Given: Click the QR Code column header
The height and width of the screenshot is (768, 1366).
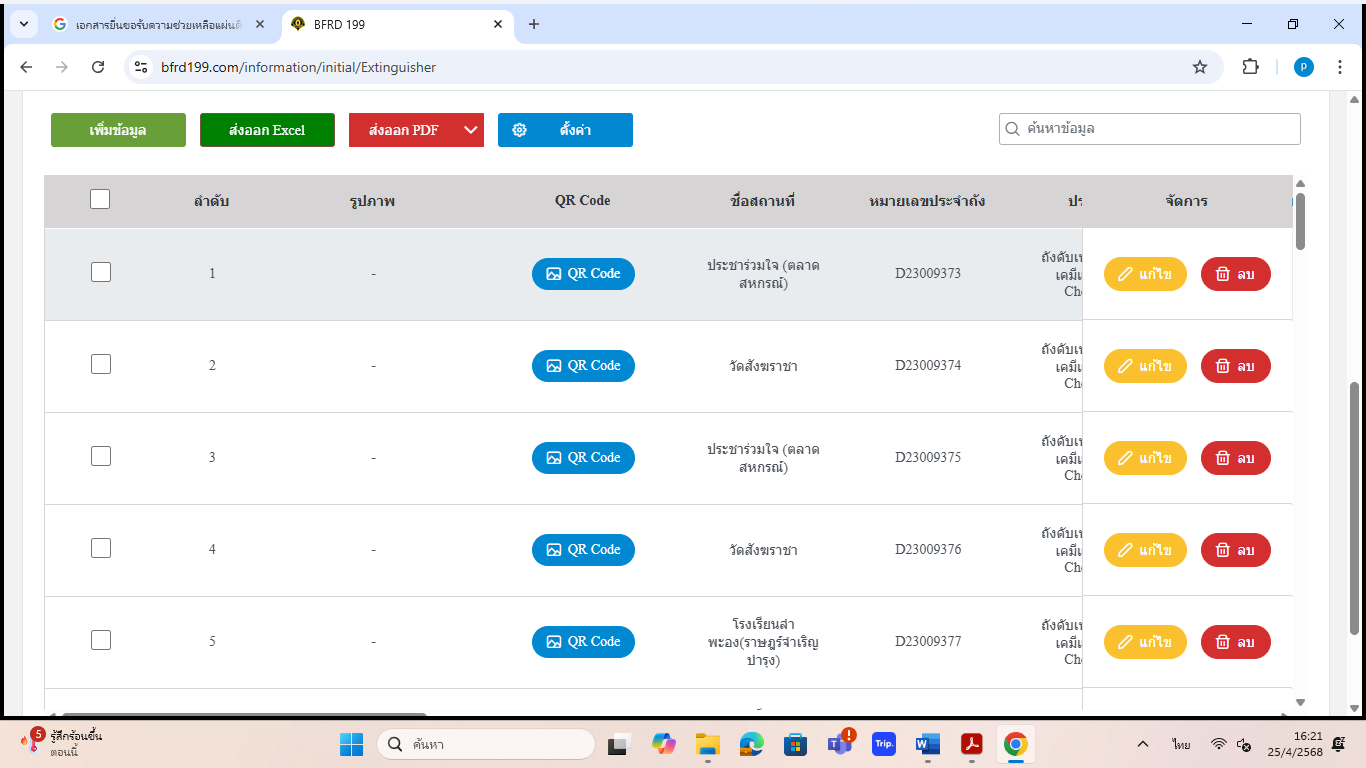Looking at the screenshot, I should click(583, 201).
